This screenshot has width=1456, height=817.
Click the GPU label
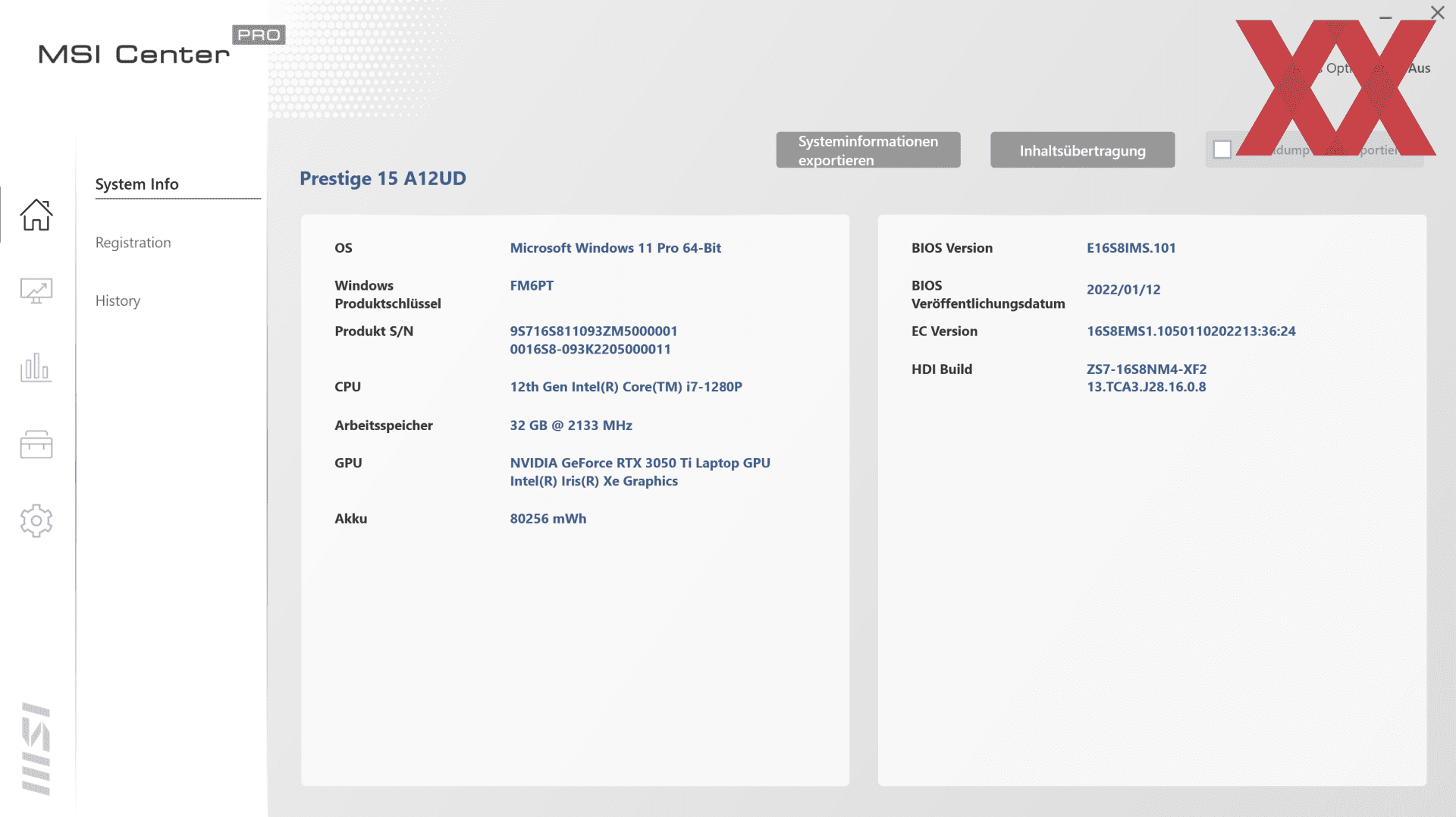(348, 463)
